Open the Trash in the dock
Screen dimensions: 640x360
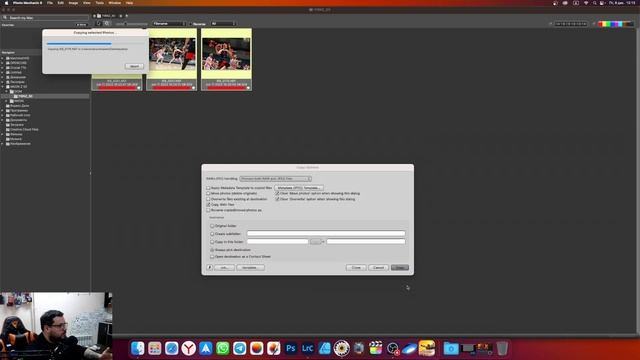click(x=502, y=348)
